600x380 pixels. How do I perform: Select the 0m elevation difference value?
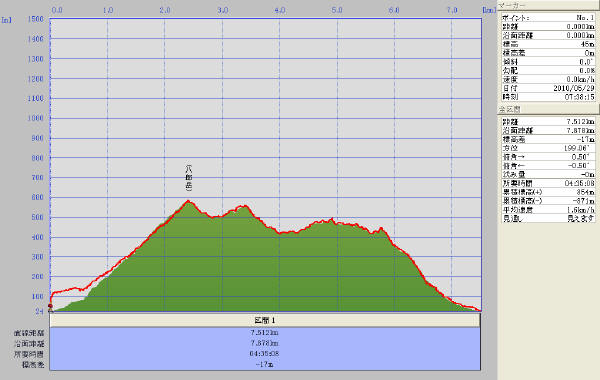(589, 53)
